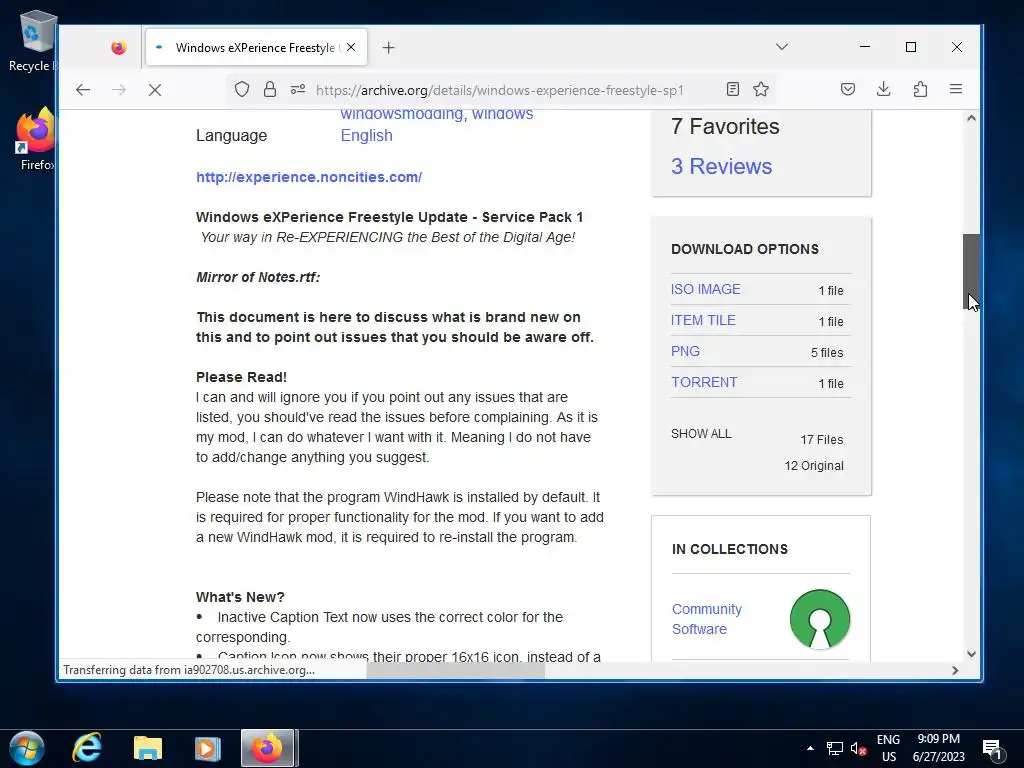Open the Windows Start menu

coord(27,748)
